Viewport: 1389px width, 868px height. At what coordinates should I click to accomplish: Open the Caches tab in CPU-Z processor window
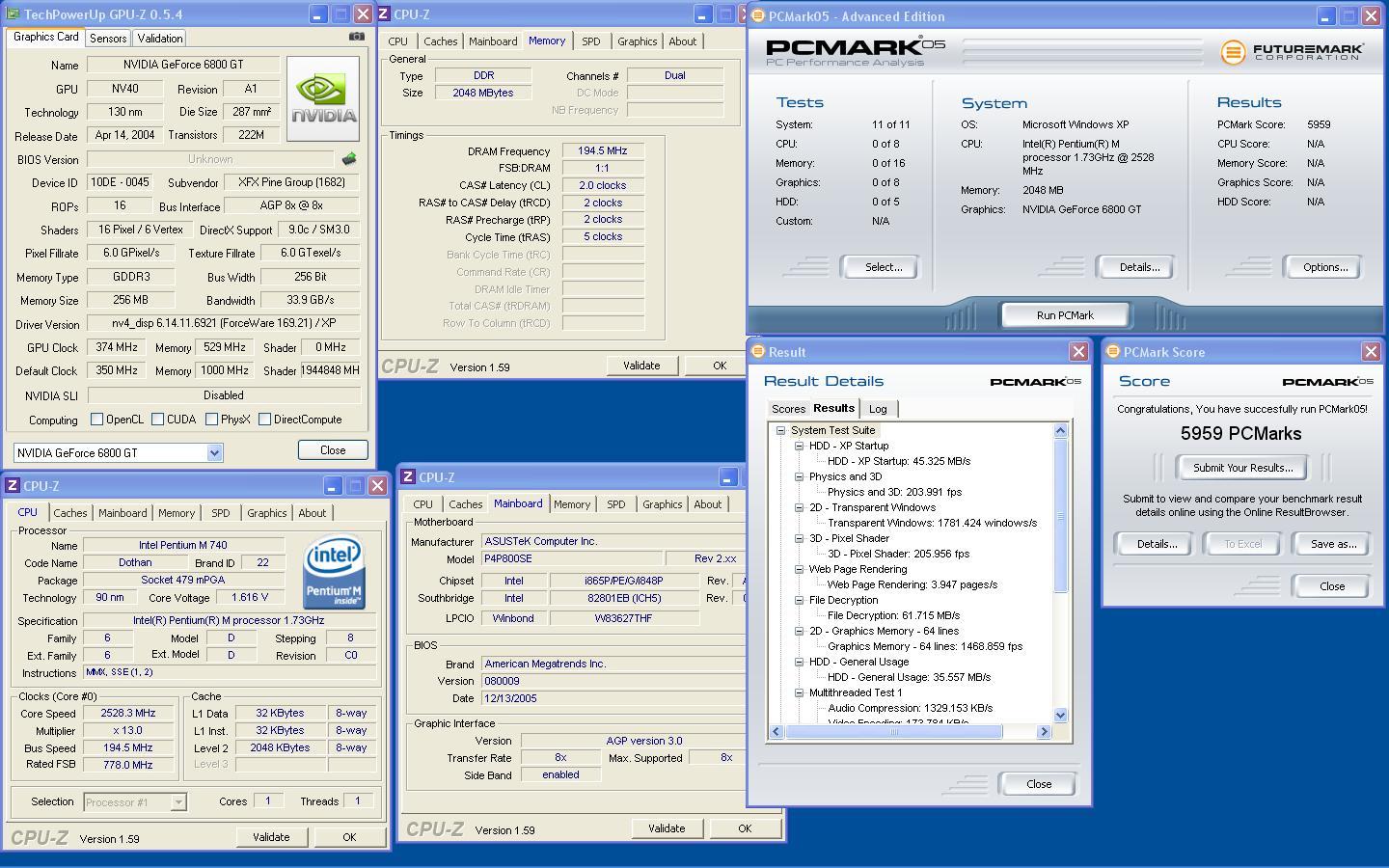(70, 513)
